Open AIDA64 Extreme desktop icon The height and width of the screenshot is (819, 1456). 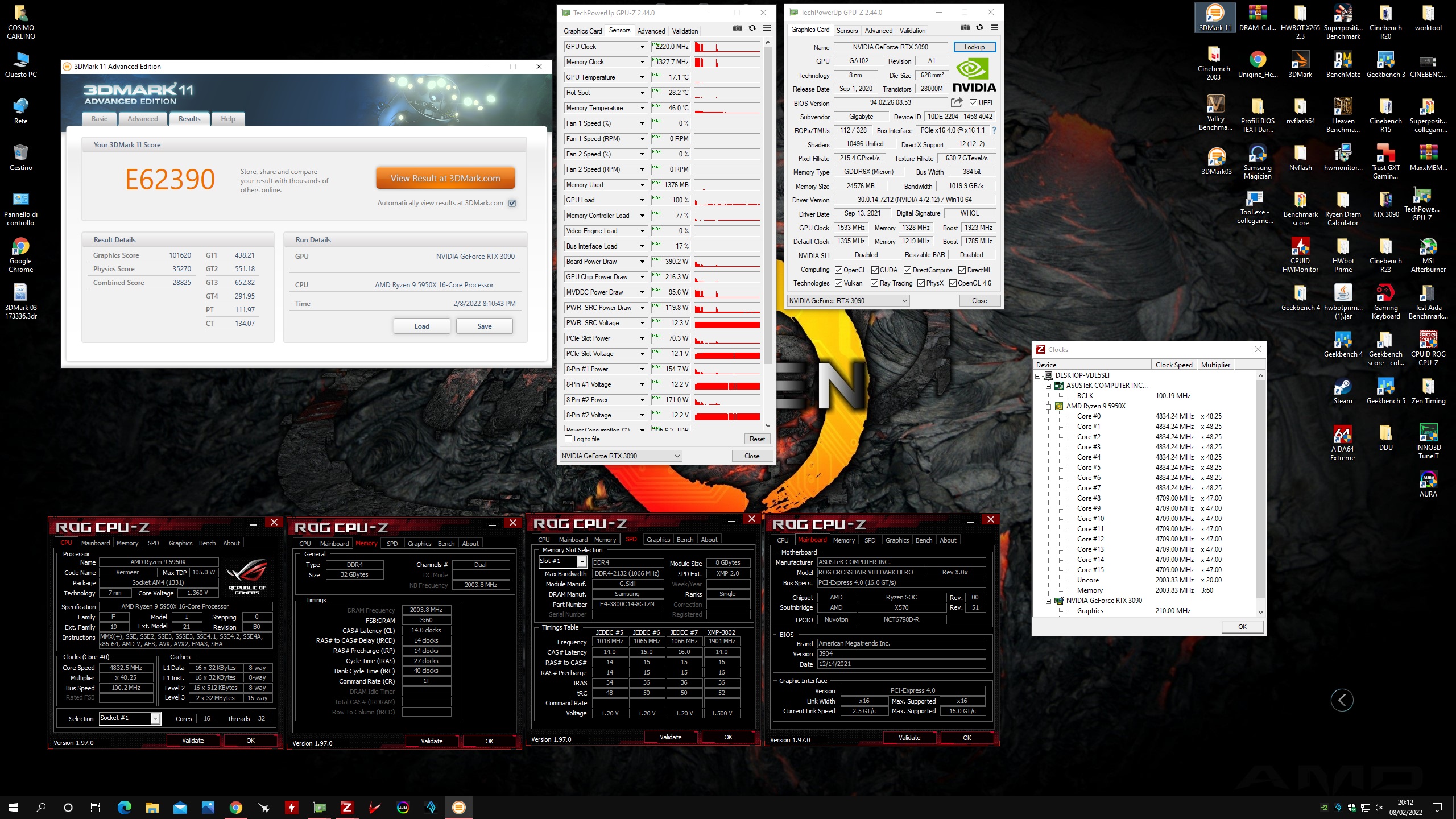pos(1342,442)
